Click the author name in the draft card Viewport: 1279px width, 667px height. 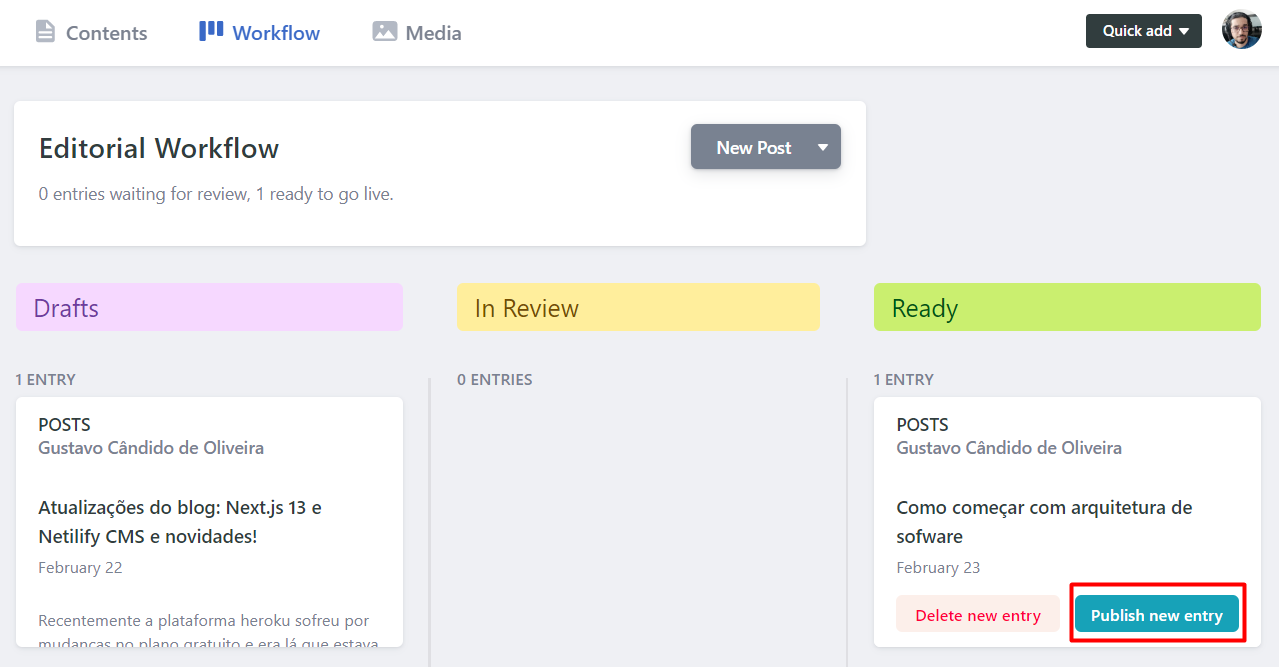(151, 448)
